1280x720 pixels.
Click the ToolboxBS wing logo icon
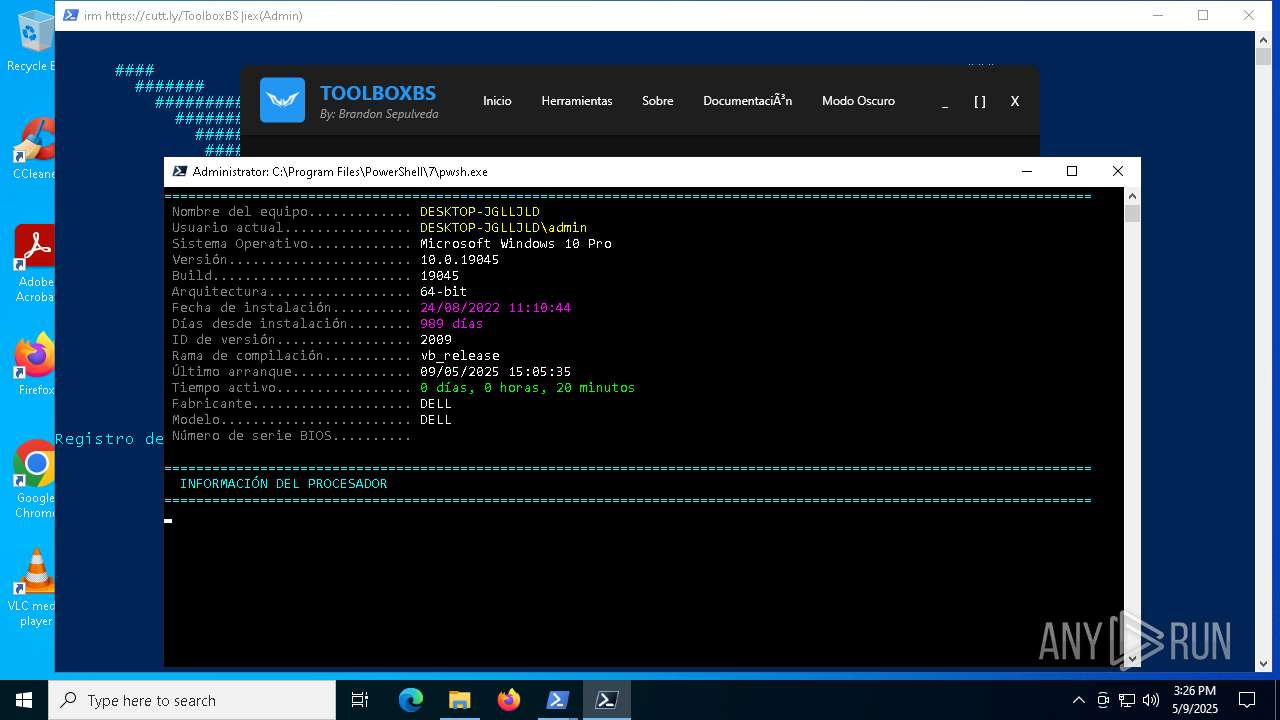[282, 100]
